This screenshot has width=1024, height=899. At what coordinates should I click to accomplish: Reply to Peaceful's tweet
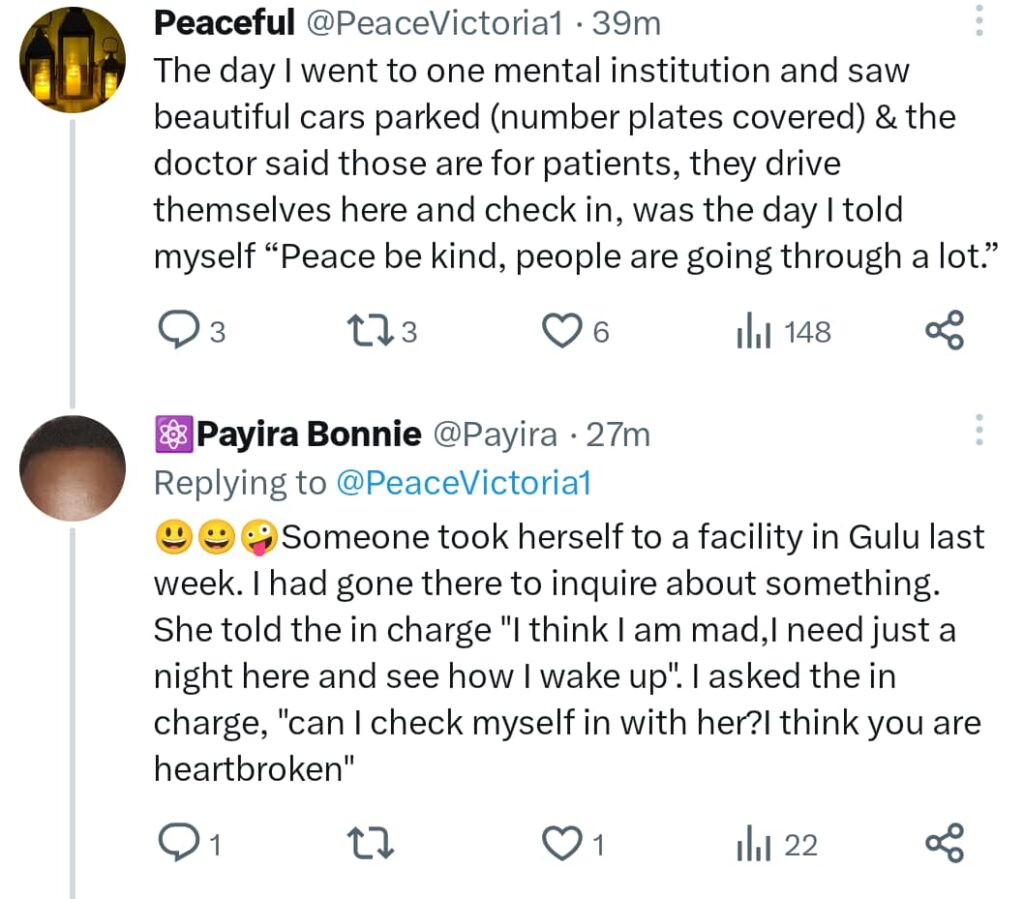[179, 331]
